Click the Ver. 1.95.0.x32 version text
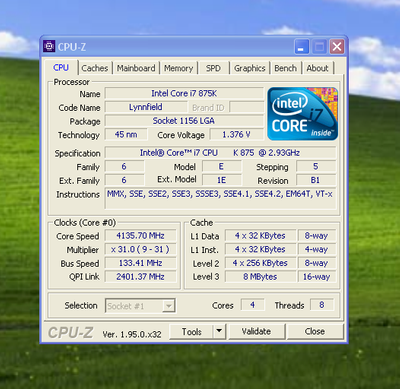 point(132,334)
